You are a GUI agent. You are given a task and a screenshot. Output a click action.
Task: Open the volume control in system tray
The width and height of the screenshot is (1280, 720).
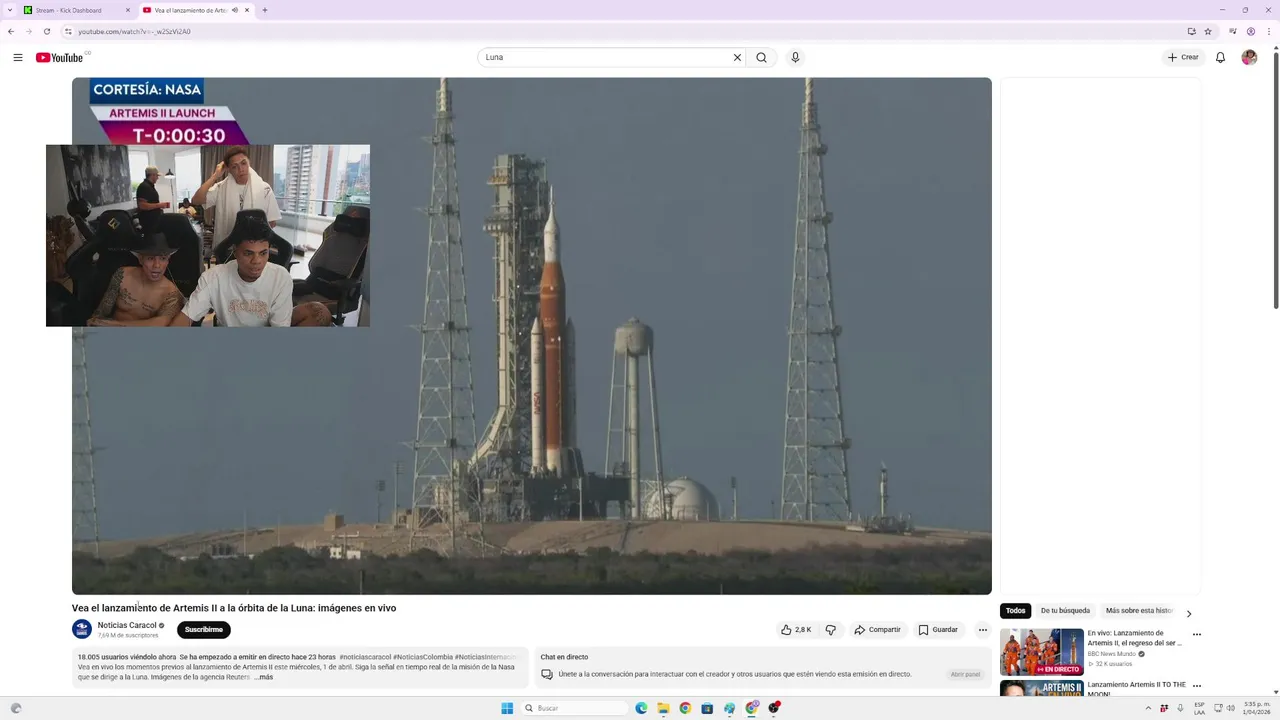pyautogui.click(x=1230, y=708)
